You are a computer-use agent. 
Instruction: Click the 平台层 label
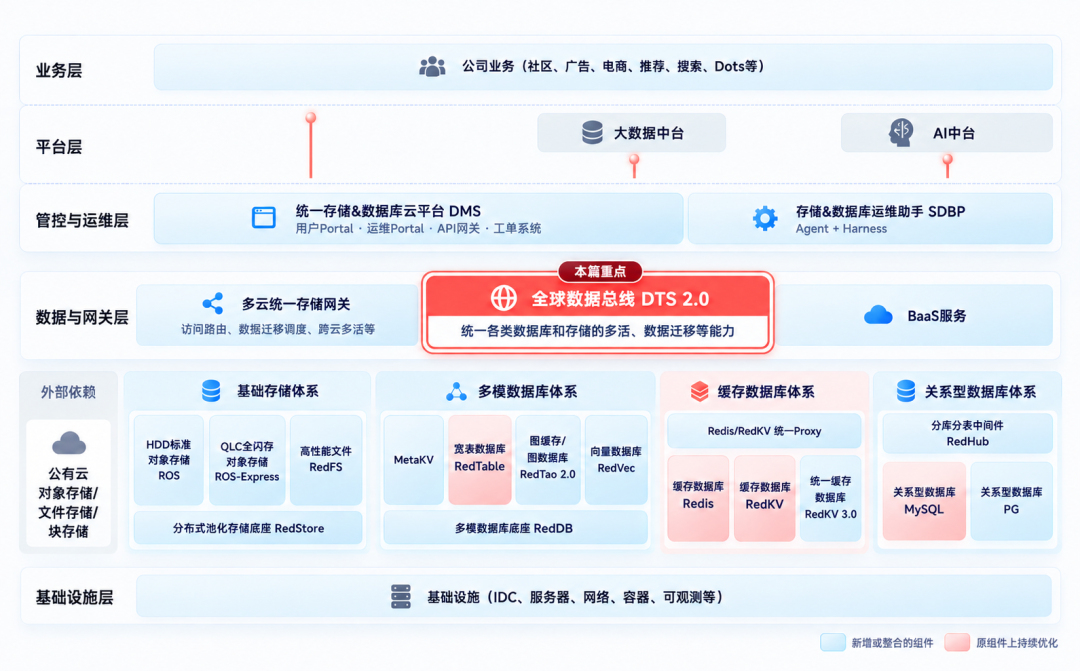[x=59, y=147]
